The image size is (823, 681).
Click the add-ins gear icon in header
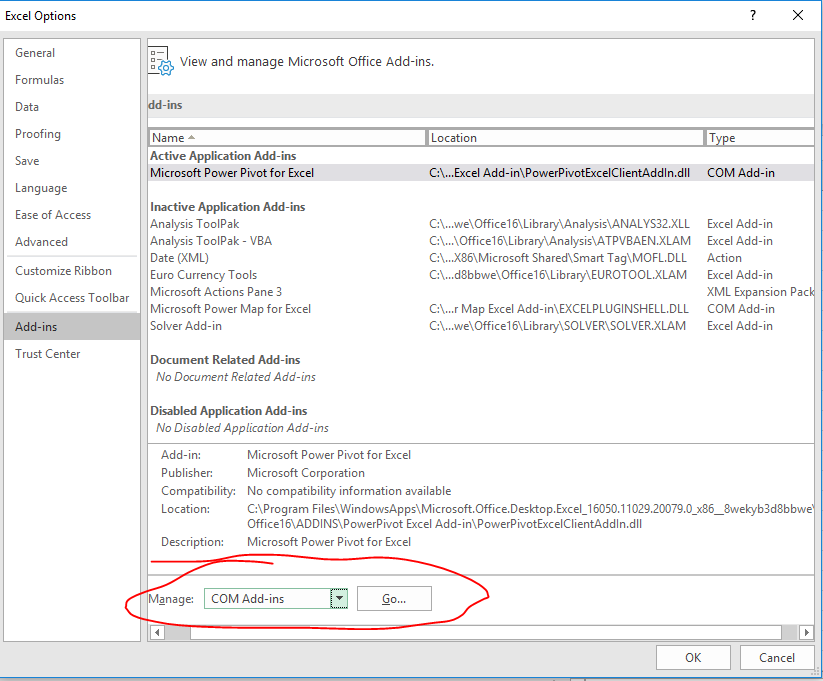pos(161,61)
